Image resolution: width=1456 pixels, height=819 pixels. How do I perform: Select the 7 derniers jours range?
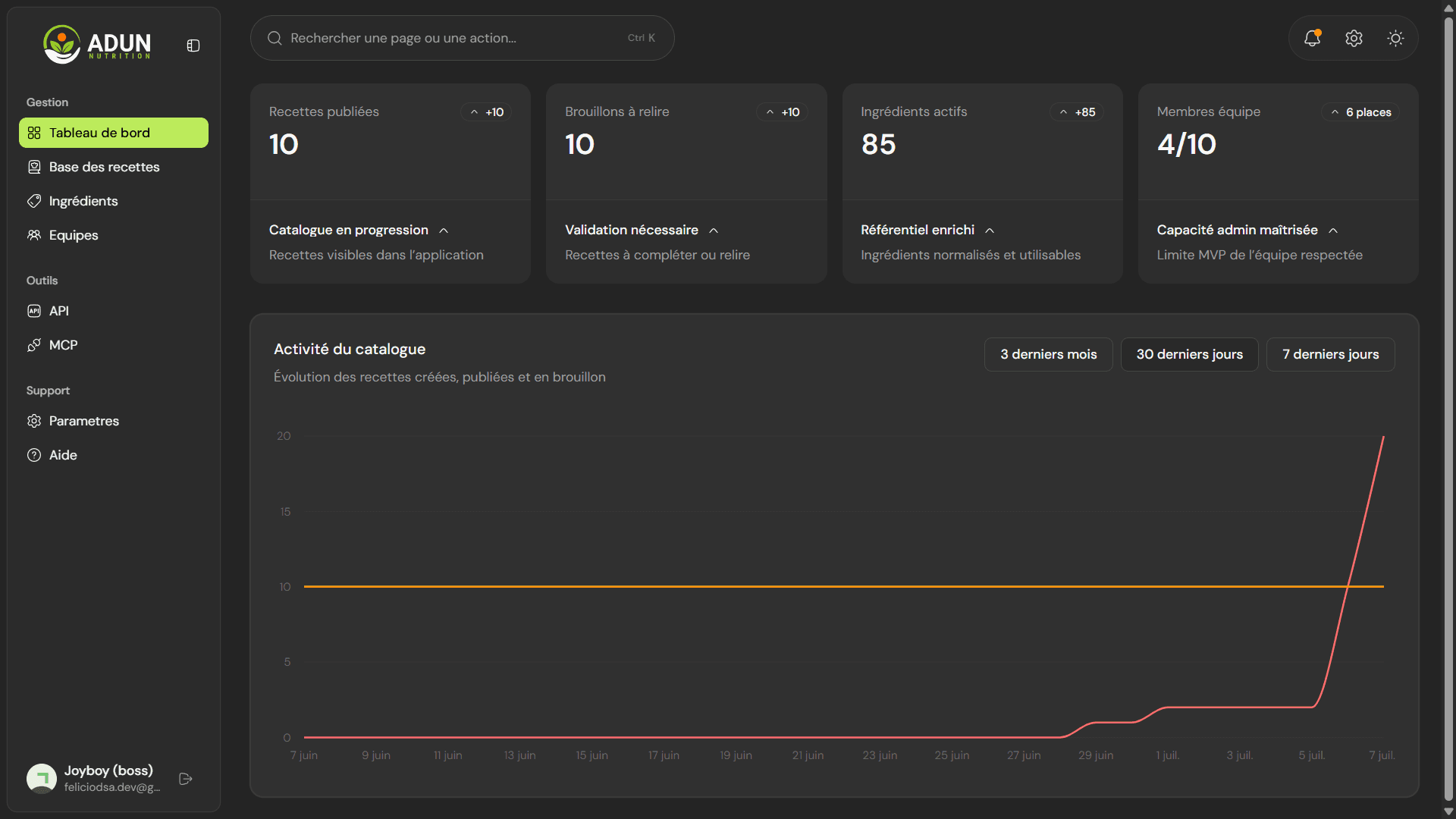click(x=1330, y=354)
